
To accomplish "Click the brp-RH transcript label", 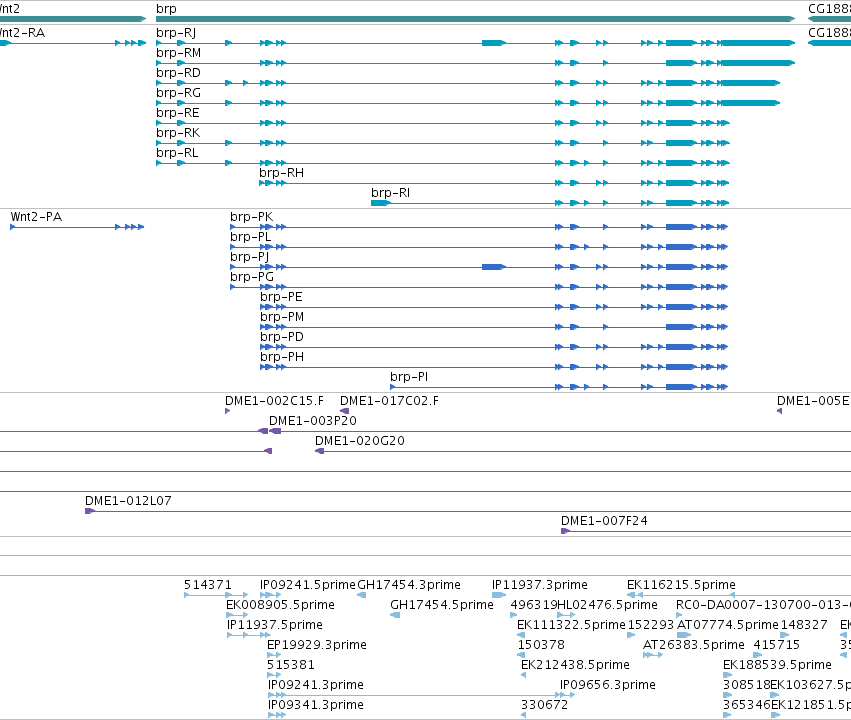I will coord(281,173).
